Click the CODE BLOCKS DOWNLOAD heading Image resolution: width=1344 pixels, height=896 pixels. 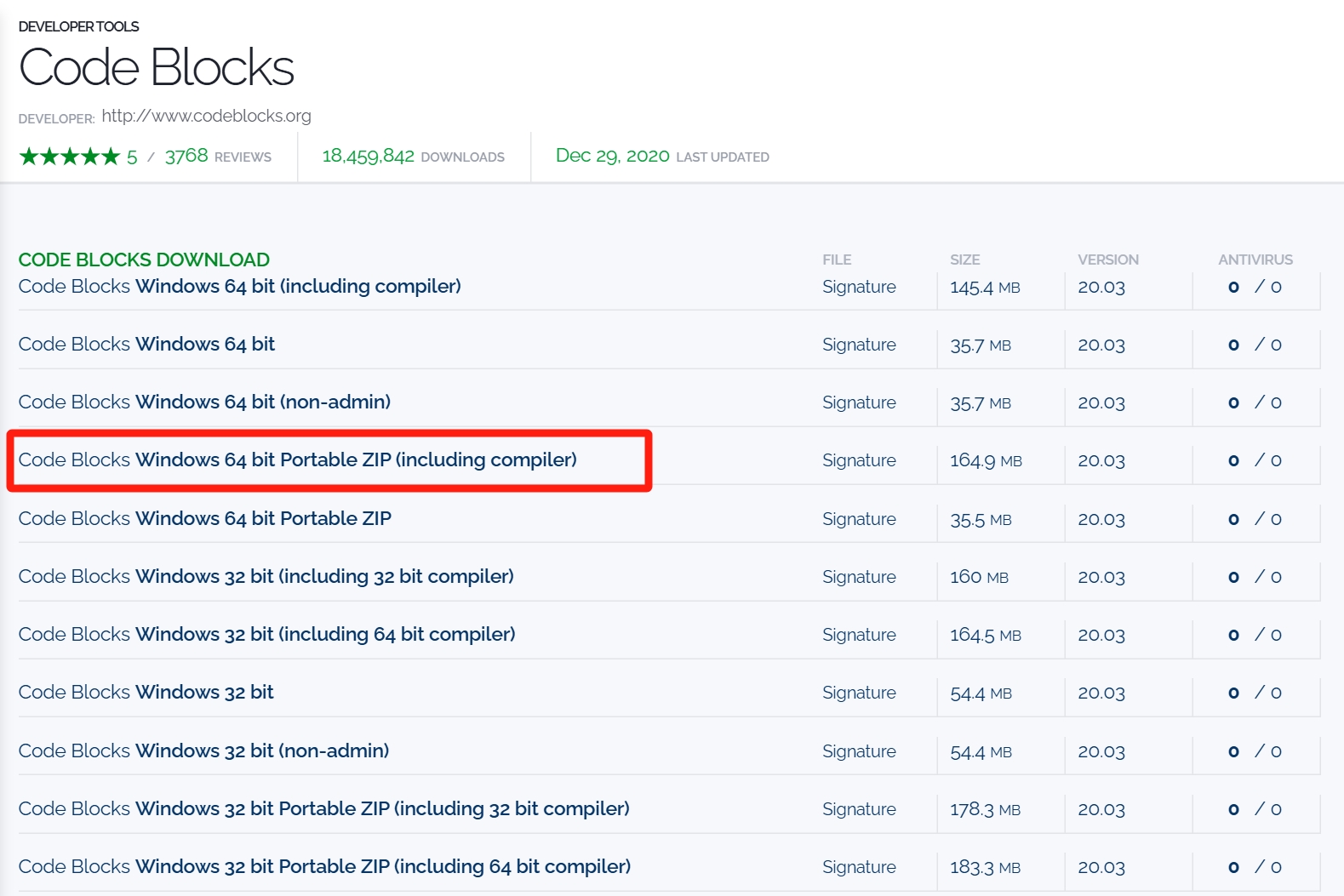pyautogui.click(x=144, y=260)
